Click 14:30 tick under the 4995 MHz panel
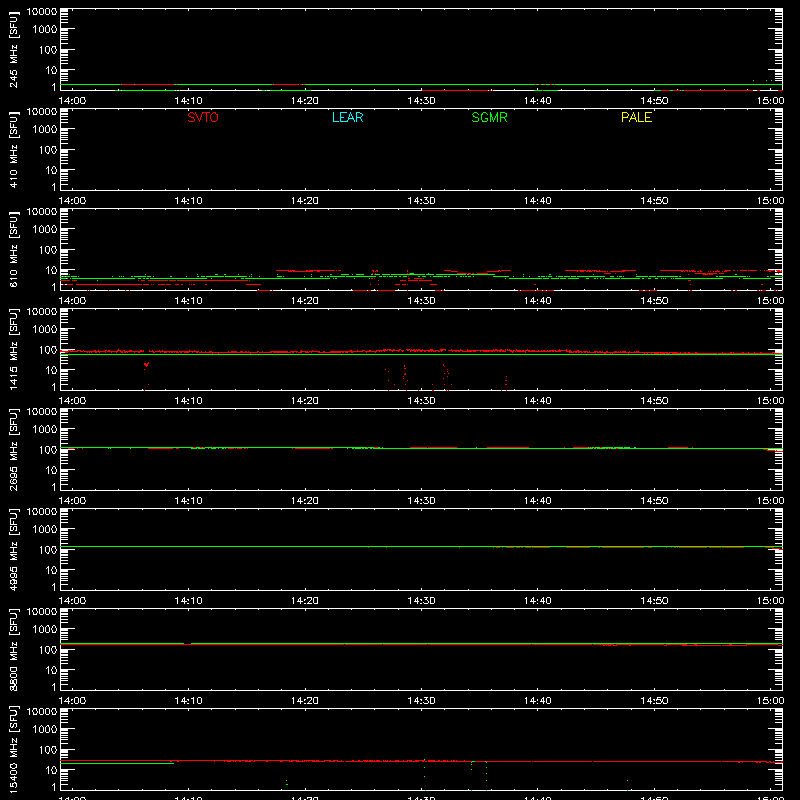 pos(421,601)
